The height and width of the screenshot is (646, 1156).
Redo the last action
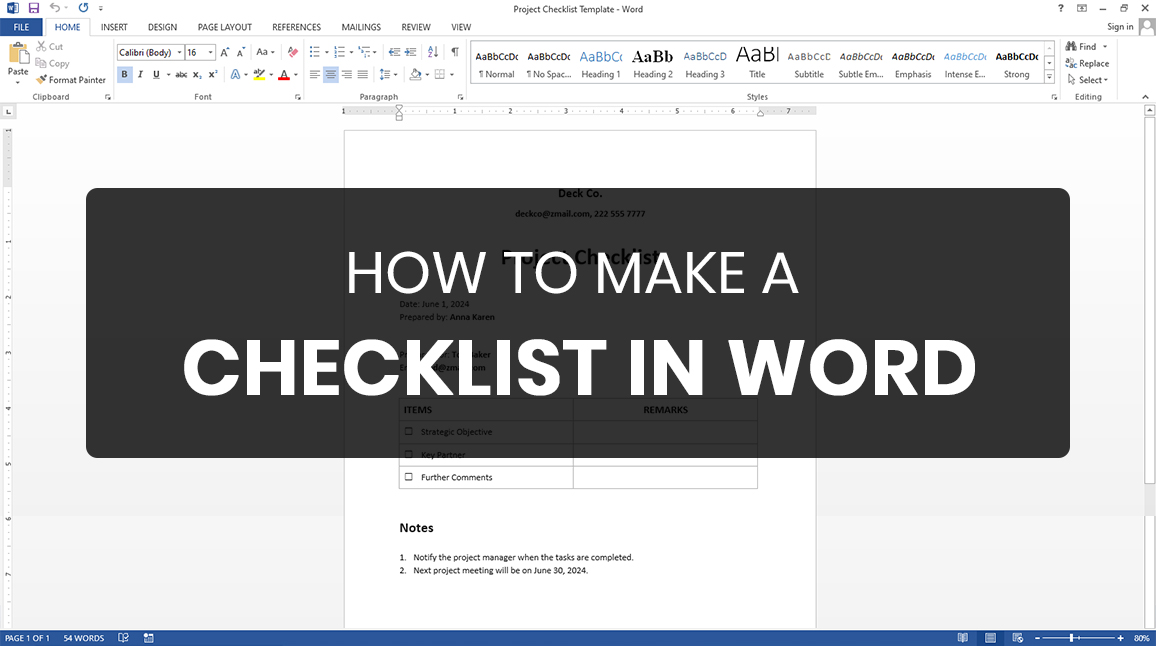point(83,8)
